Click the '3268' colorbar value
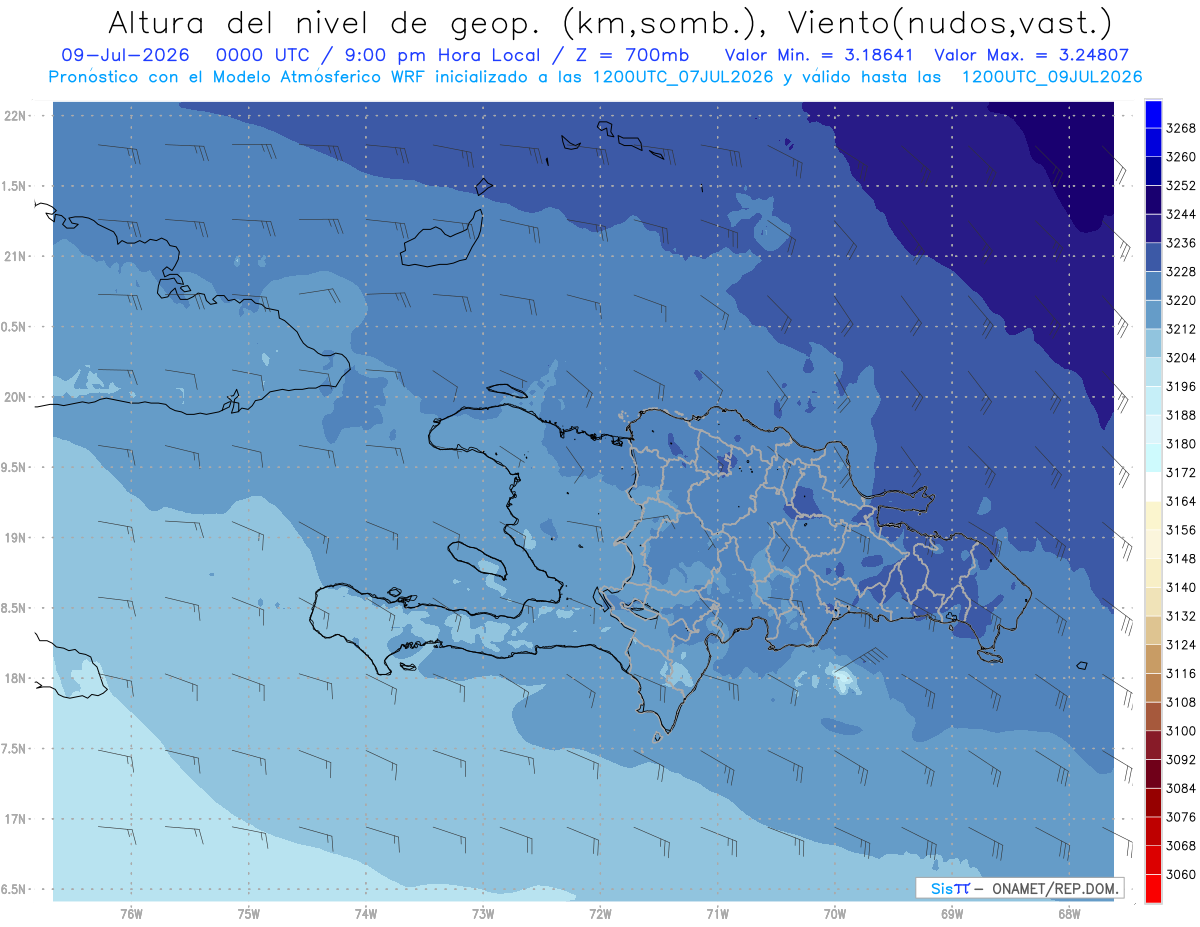Viewport: 1200px width, 927px height. click(x=1180, y=128)
